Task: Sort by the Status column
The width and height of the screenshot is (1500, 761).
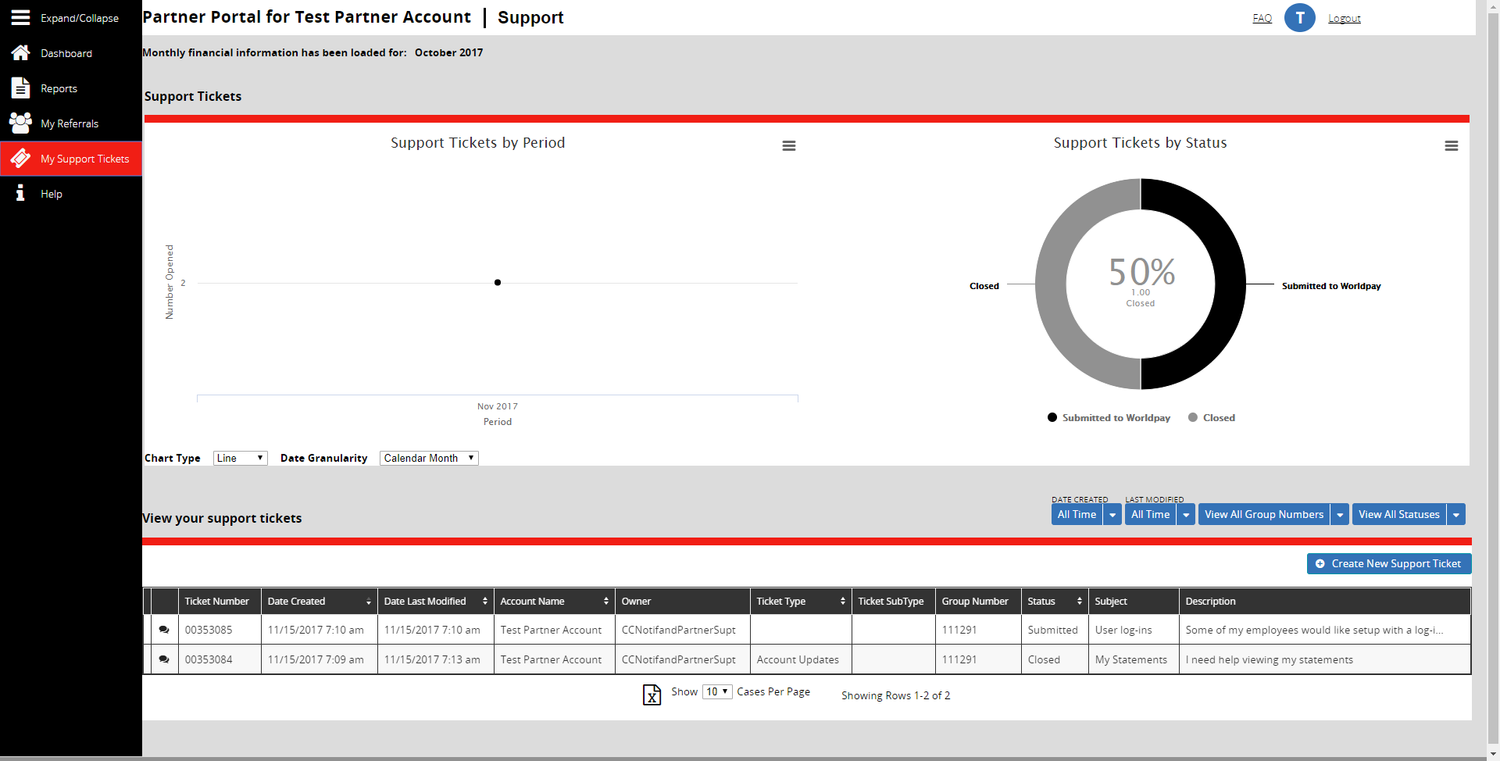Action: [x=1055, y=601]
